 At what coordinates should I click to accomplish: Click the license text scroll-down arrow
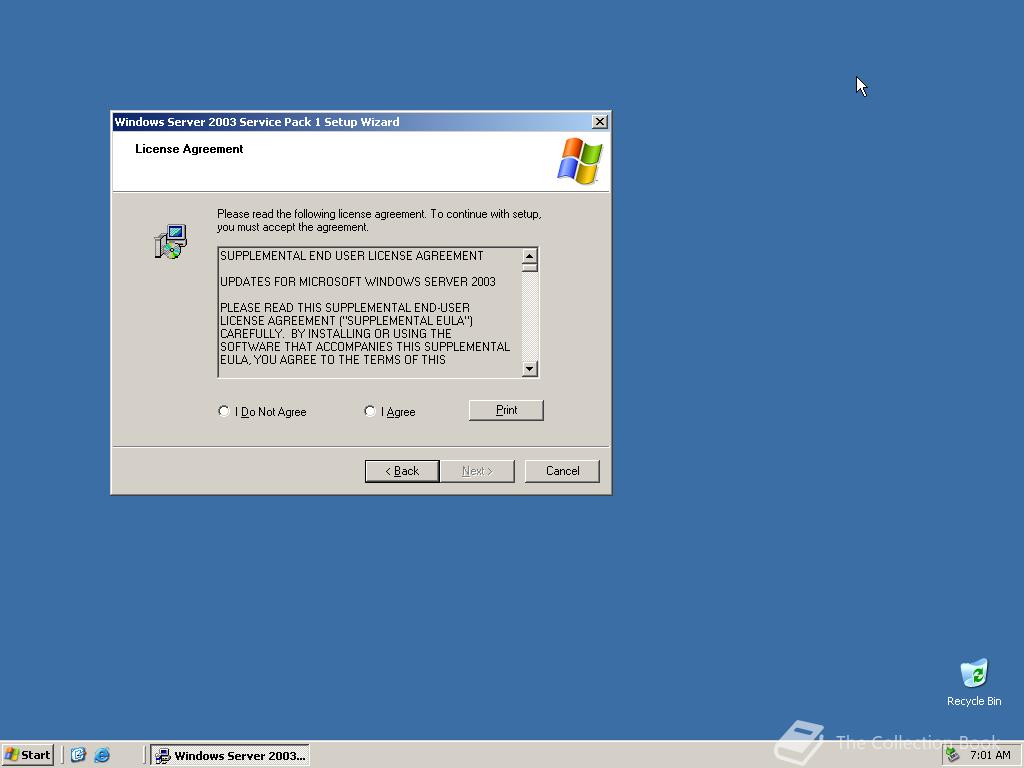pyautogui.click(x=530, y=369)
